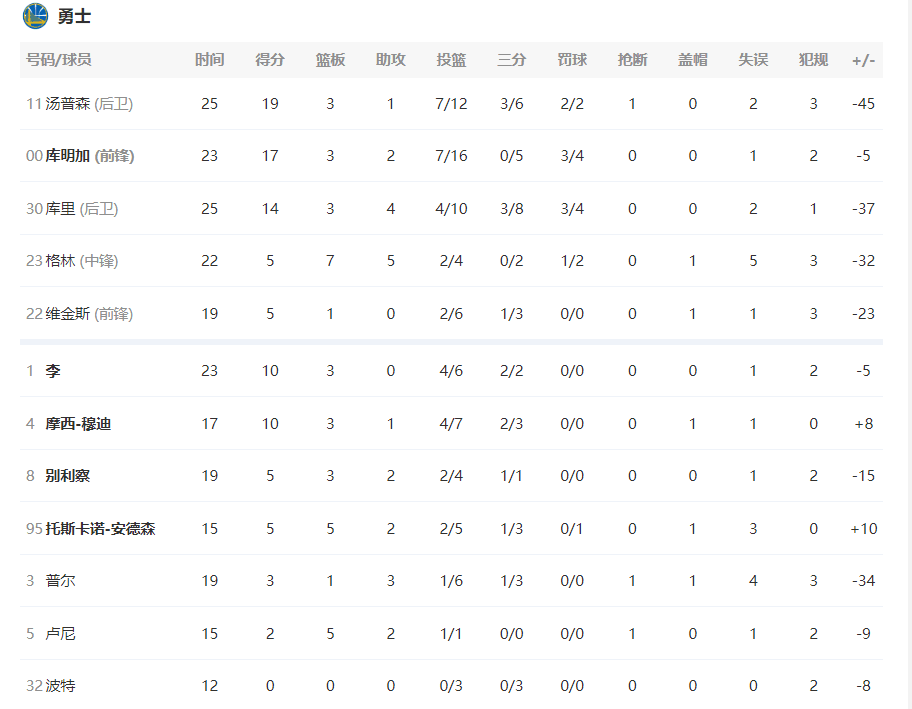Open 托斯卡诺-安德森 player link

coord(100,529)
